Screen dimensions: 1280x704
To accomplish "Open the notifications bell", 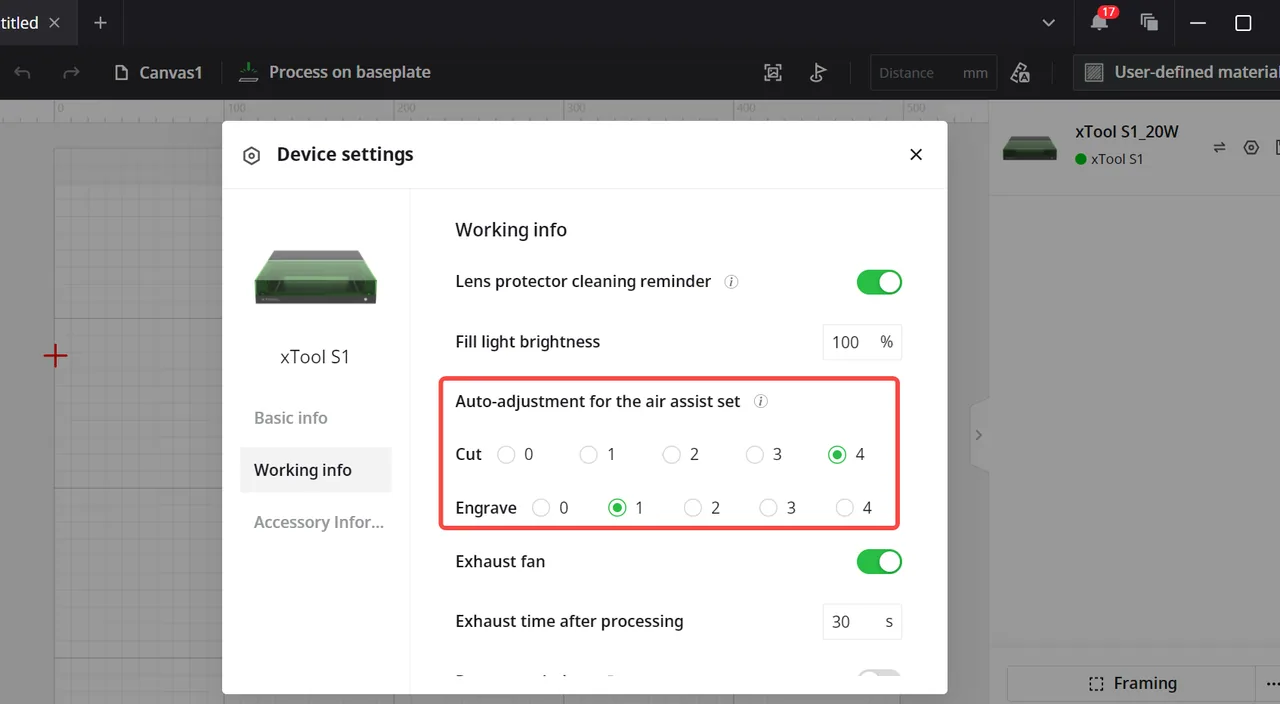I will 1100,22.
